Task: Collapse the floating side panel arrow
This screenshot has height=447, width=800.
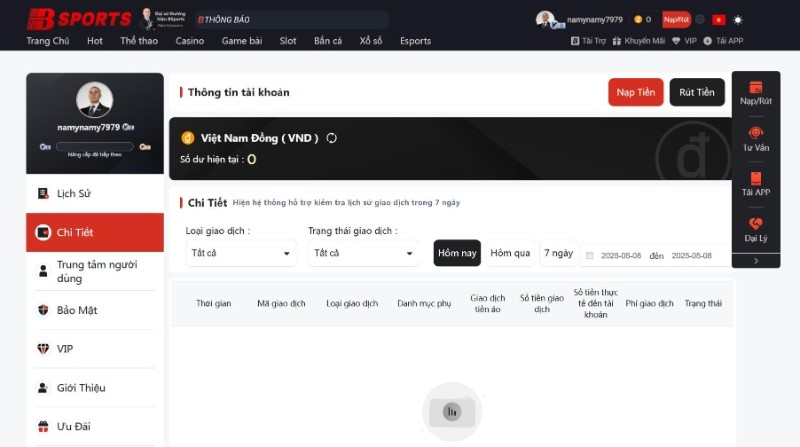Action: [756, 261]
